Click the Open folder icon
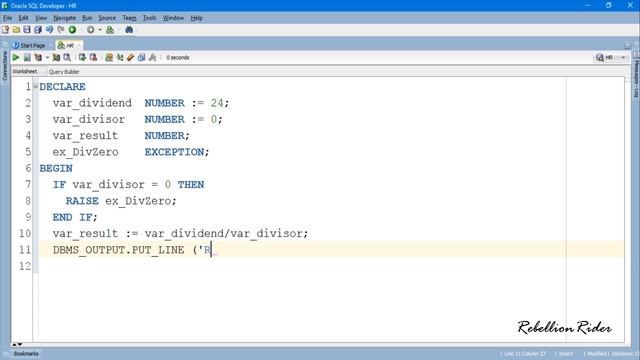 click(x=16, y=29)
